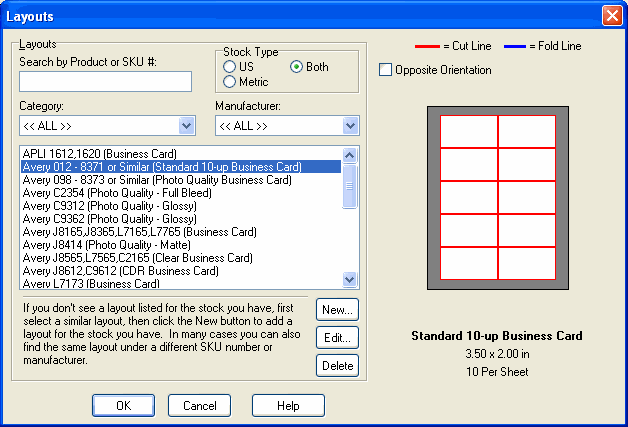This screenshot has width=628, height=427.
Task: Select Avery C9362 (Photo Quality - Glossy)
Action: coord(181,219)
